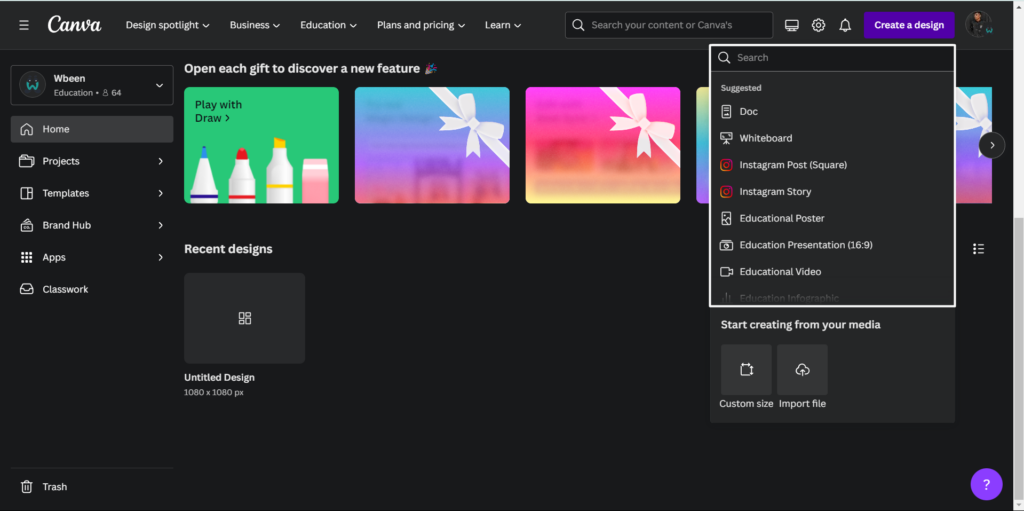Click the Brand Hub briefcase icon
This screenshot has height=511, width=1024.
pyautogui.click(x=27, y=225)
